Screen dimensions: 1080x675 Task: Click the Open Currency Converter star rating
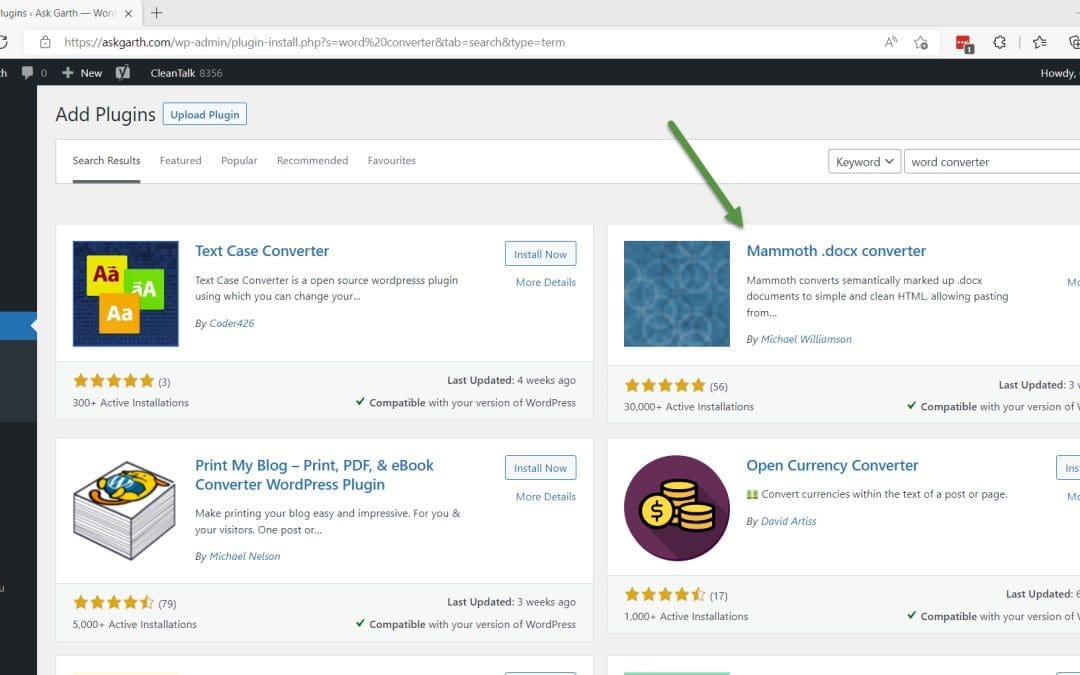coord(665,594)
